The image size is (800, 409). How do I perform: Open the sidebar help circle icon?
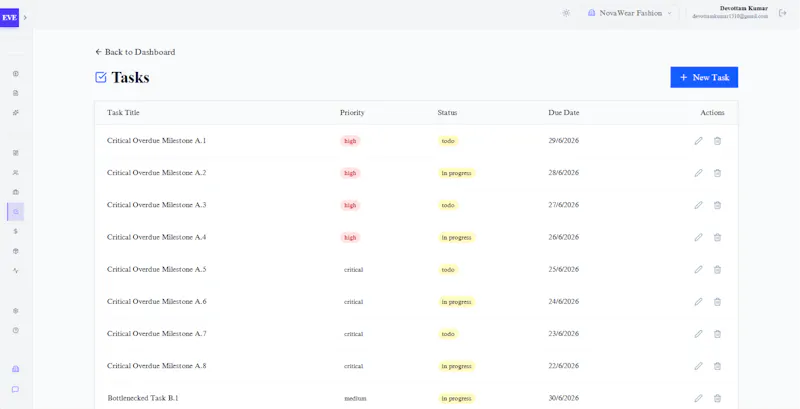coord(15,330)
